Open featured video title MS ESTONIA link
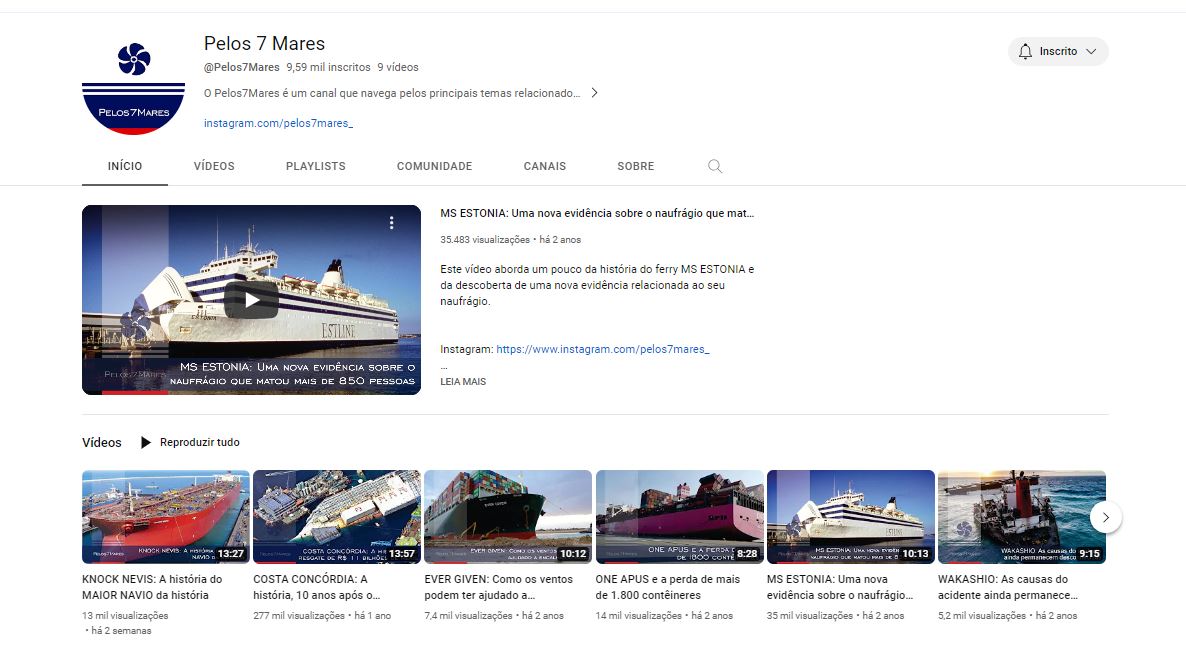This screenshot has height=660, width=1186. [x=597, y=214]
